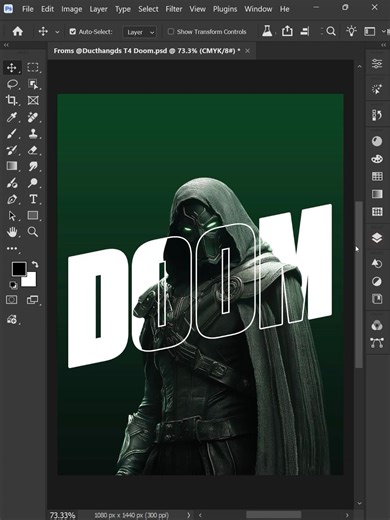This screenshot has height=520, width=390.
Task: Expand the collapsed toolbox double arrows
Action: (6, 45)
